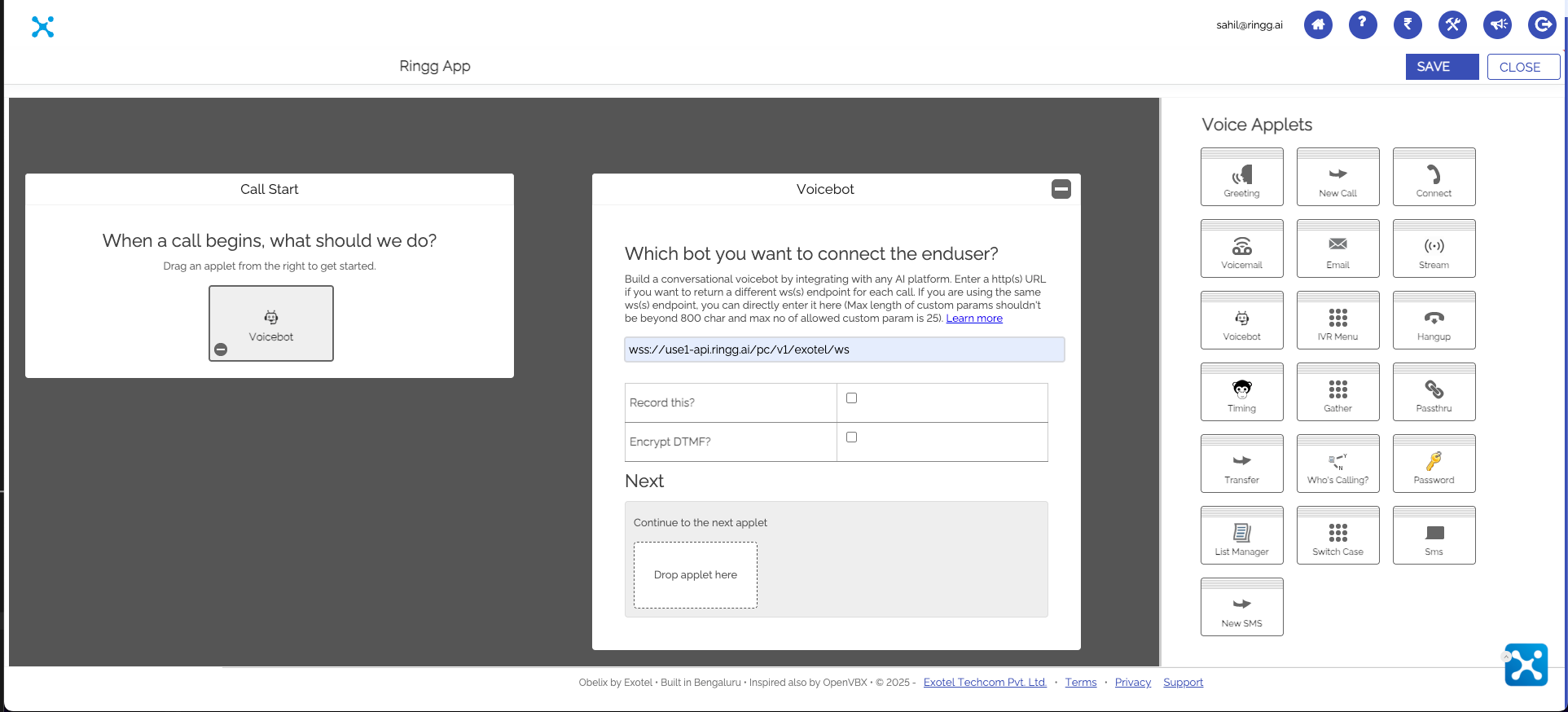
Task: Open the megaphone announcements icon
Action: [1497, 24]
